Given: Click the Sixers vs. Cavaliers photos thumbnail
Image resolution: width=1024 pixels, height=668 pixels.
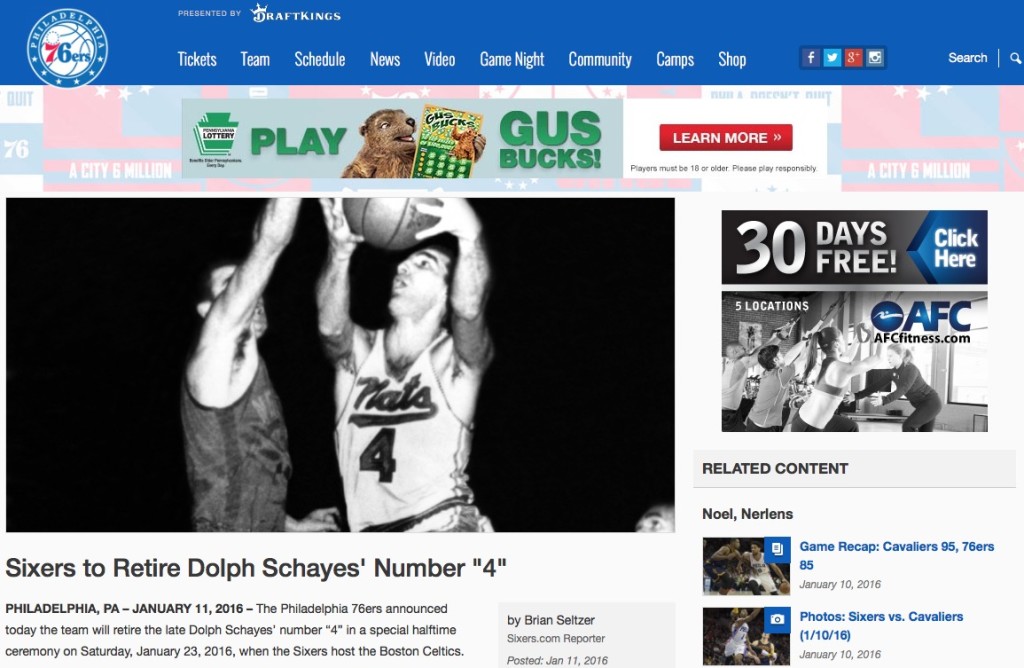Looking at the screenshot, I should pyautogui.click(x=746, y=636).
